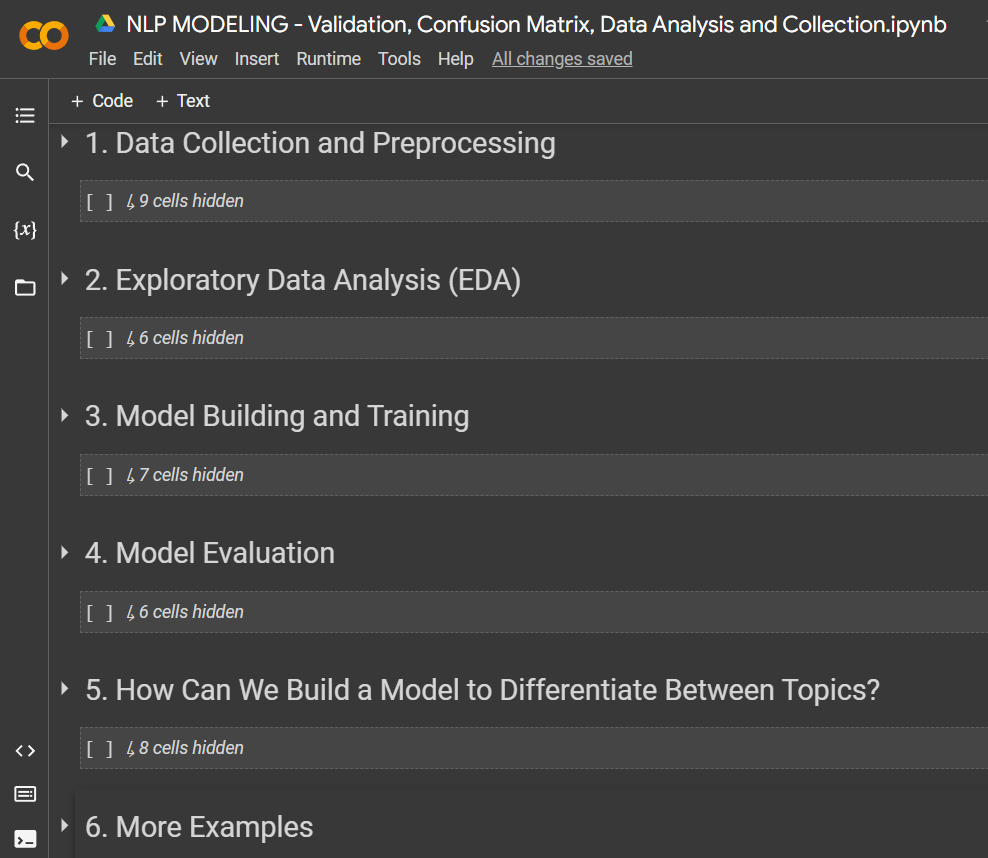Expand section 1 Data Collection and Preprocessing
The width and height of the screenshot is (988, 858).
click(65, 142)
